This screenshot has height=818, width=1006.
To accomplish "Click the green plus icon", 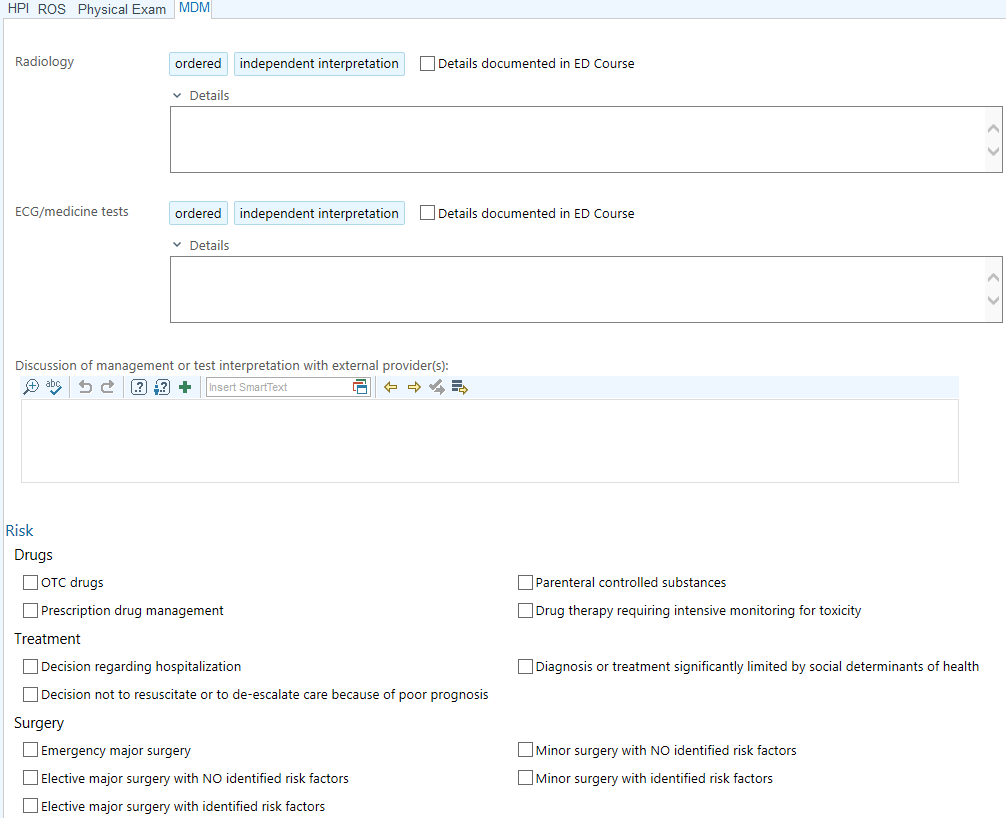I will [x=185, y=387].
